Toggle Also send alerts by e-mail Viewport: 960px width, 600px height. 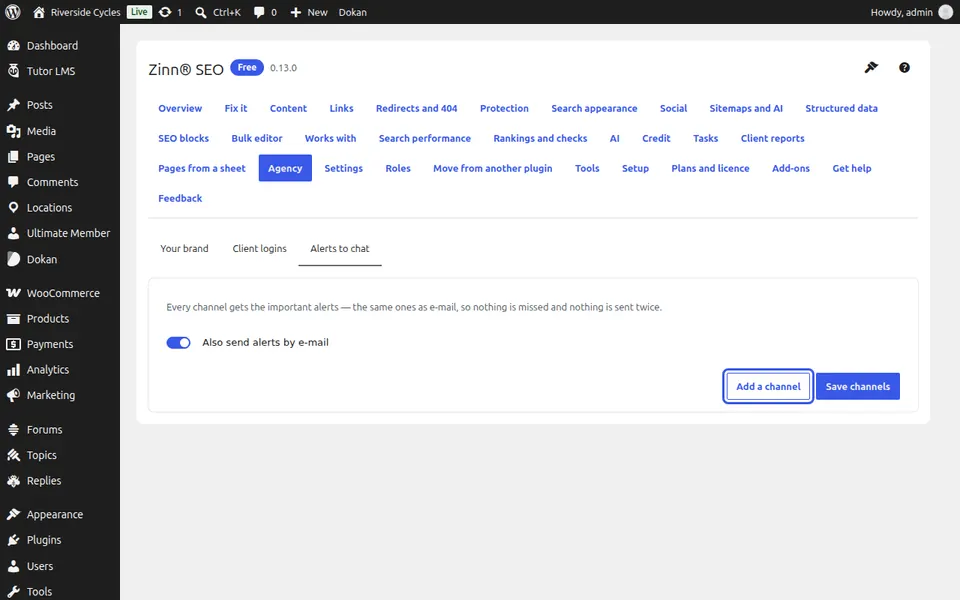click(178, 343)
